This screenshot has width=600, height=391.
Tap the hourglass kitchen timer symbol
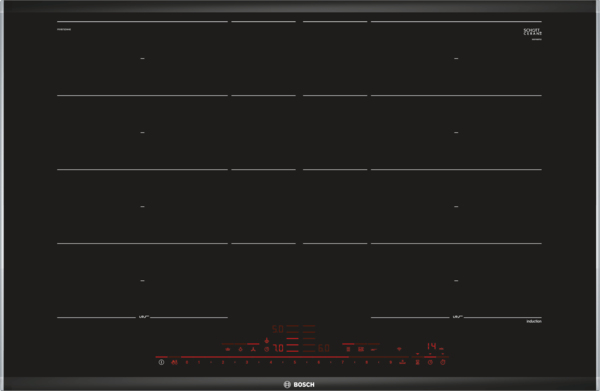point(418,362)
